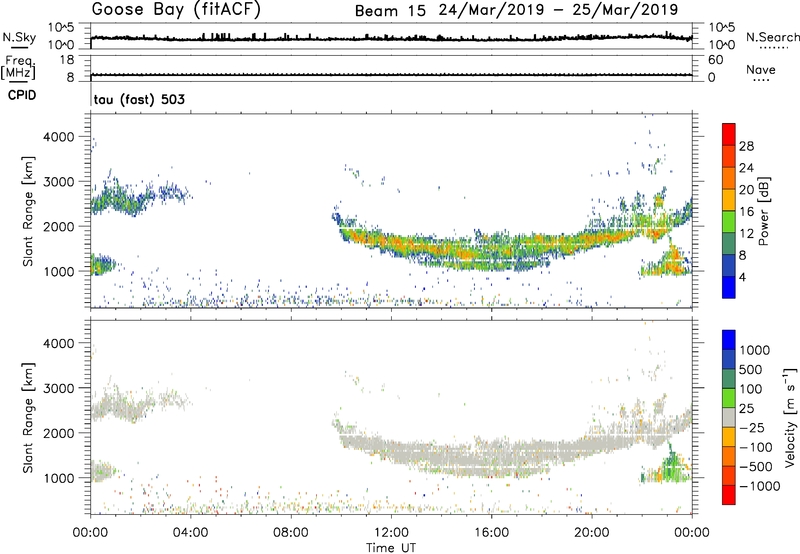The width and height of the screenshot is (800, 554).
Task: Click the 'Freq. [MHz]' axis label
Action: click(18, 67)
